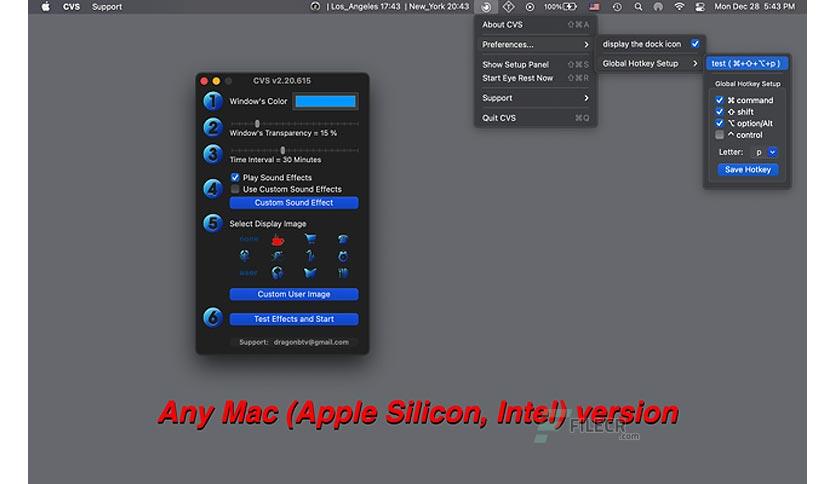Choose Start Eye Rest Now menu item
This screenshot has height=484, width=836.
pyautogui.click(x=535, y=78)
